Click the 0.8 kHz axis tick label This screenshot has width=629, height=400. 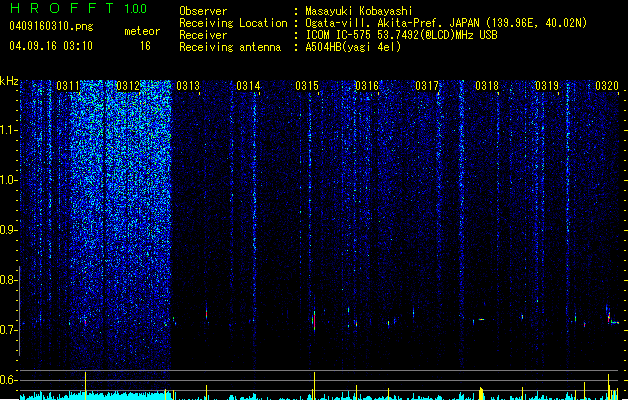pyautogui.click(x=8, y=280)
